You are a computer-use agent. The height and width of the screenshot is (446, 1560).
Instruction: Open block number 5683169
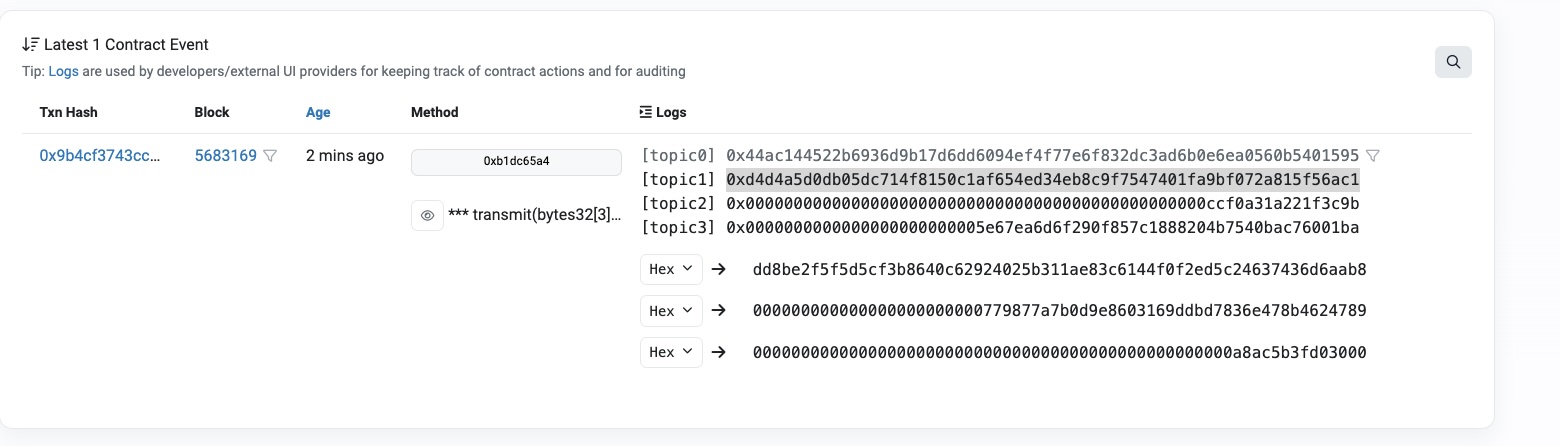[225, 156]
